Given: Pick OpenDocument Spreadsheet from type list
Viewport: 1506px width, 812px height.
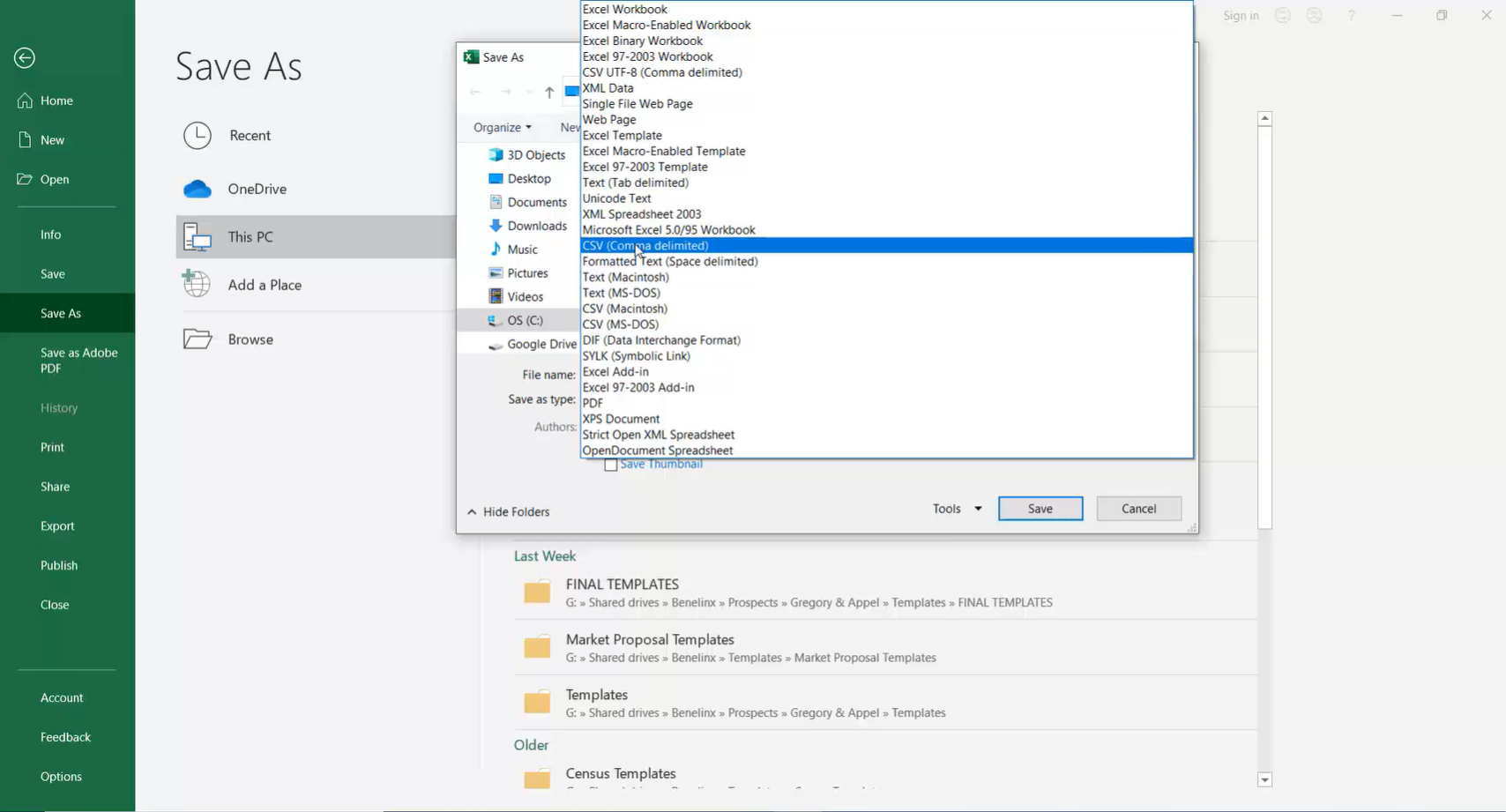Looking at the screenshot, I should (886, 451).
